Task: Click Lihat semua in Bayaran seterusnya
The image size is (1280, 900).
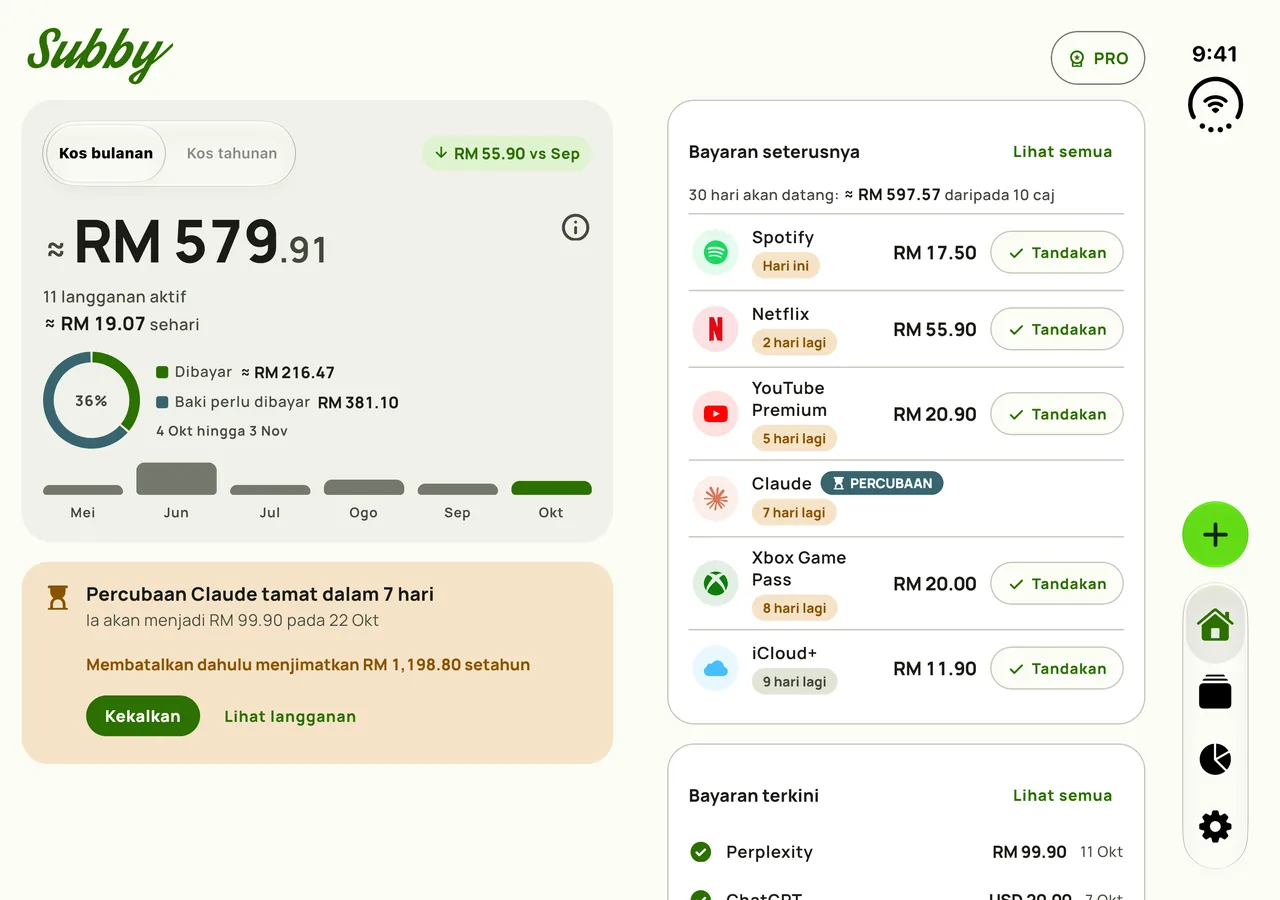Action: pyautogui.click(x=1062, y=152)
